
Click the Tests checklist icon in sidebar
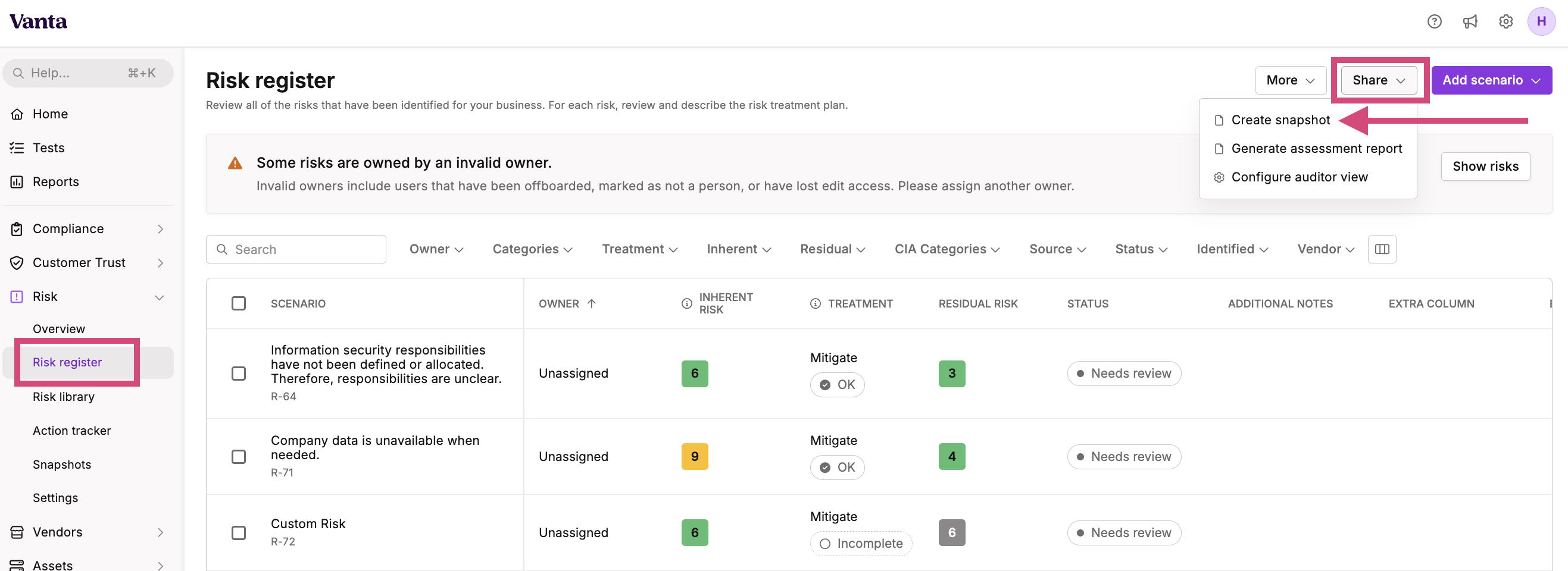(x=17, y=148)
